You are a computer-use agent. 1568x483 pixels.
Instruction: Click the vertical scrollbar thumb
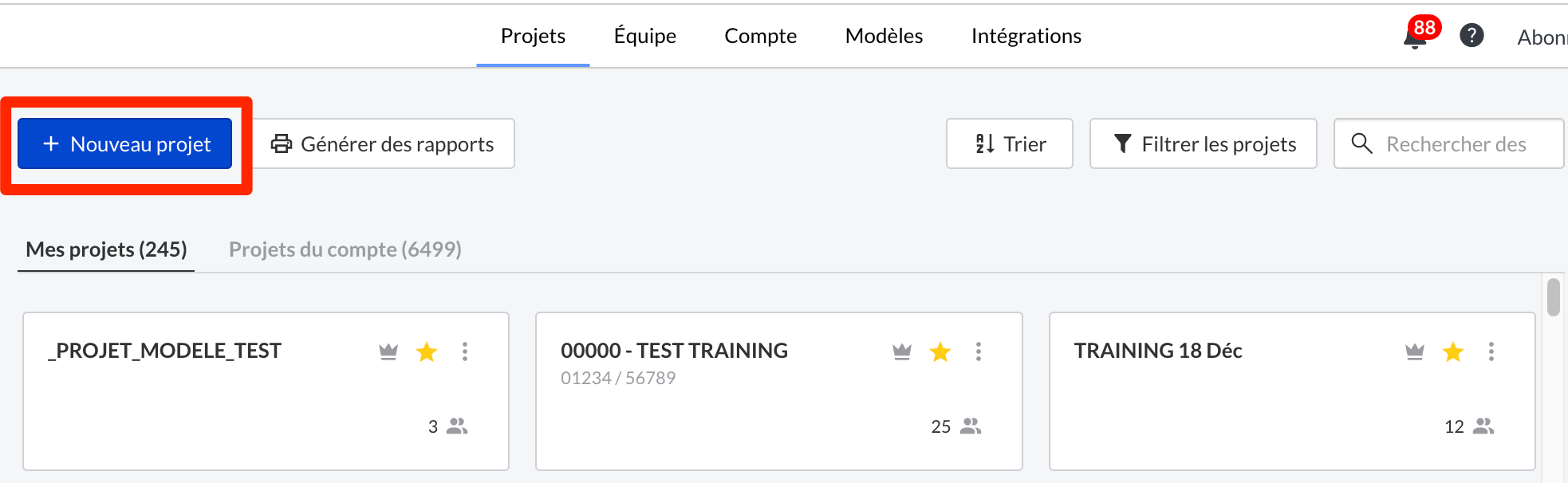pos(1553,297)
